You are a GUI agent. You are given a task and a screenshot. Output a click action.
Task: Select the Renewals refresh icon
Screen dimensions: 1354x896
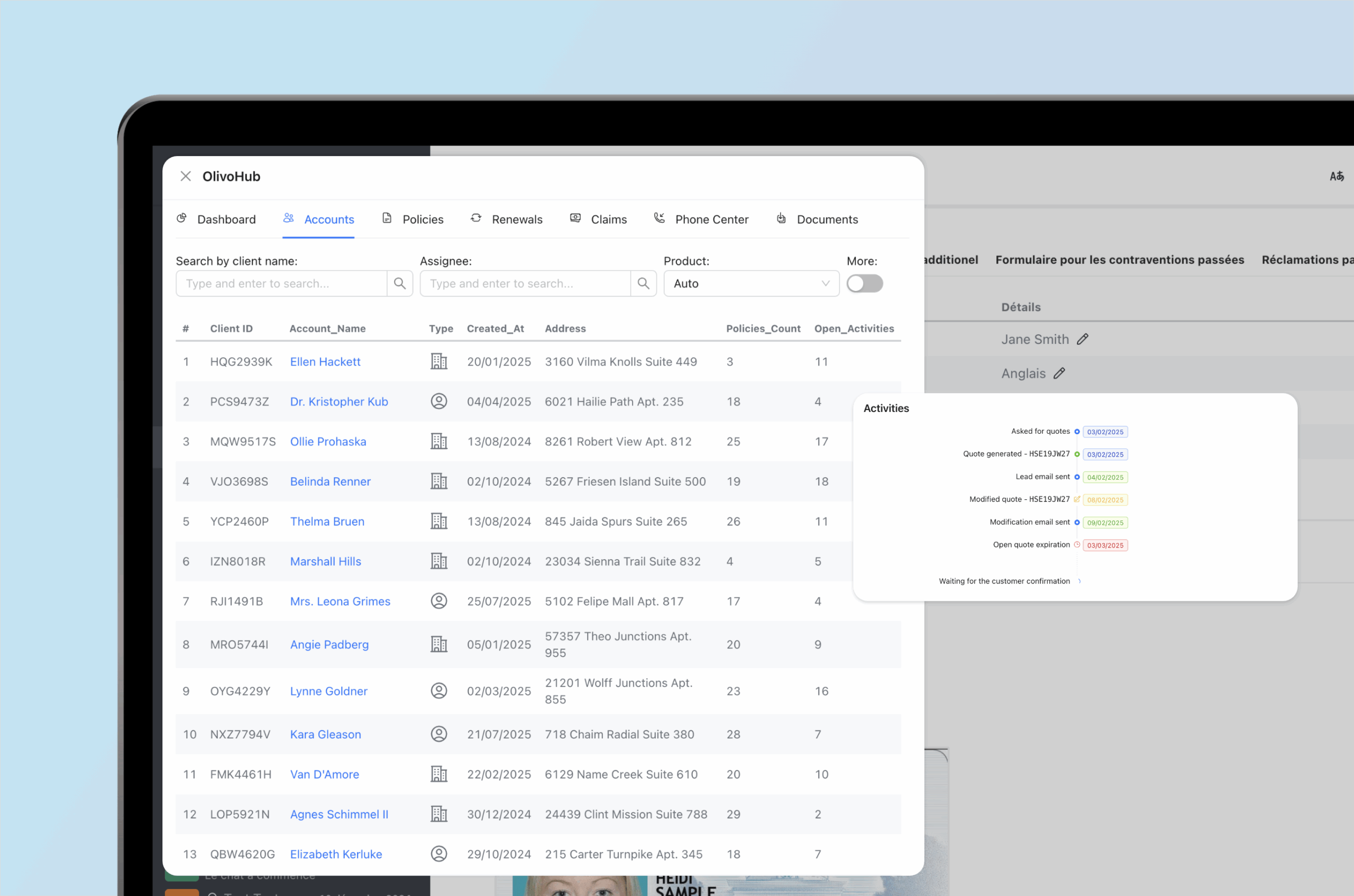pos(476,218)
